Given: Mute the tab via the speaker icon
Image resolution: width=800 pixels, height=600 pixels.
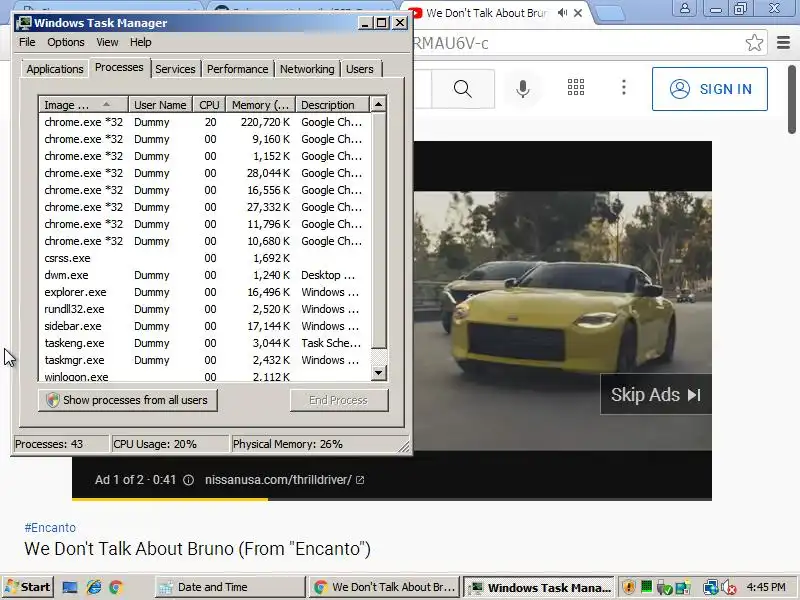Looking at the screenshot, I should tap(562, 13).
